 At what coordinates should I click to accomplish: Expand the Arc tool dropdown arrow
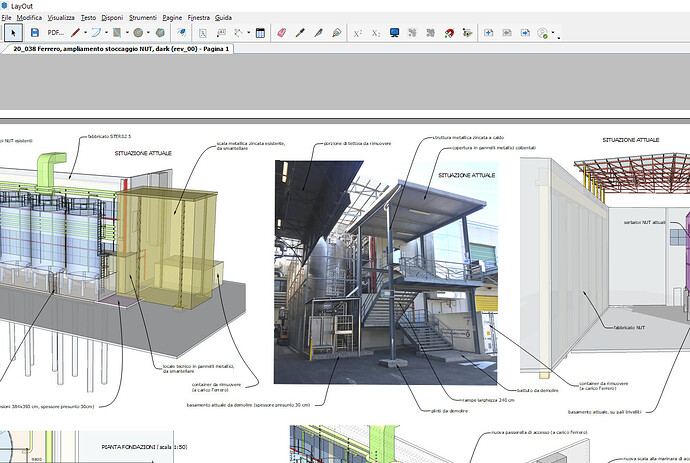tap(106, 34)
